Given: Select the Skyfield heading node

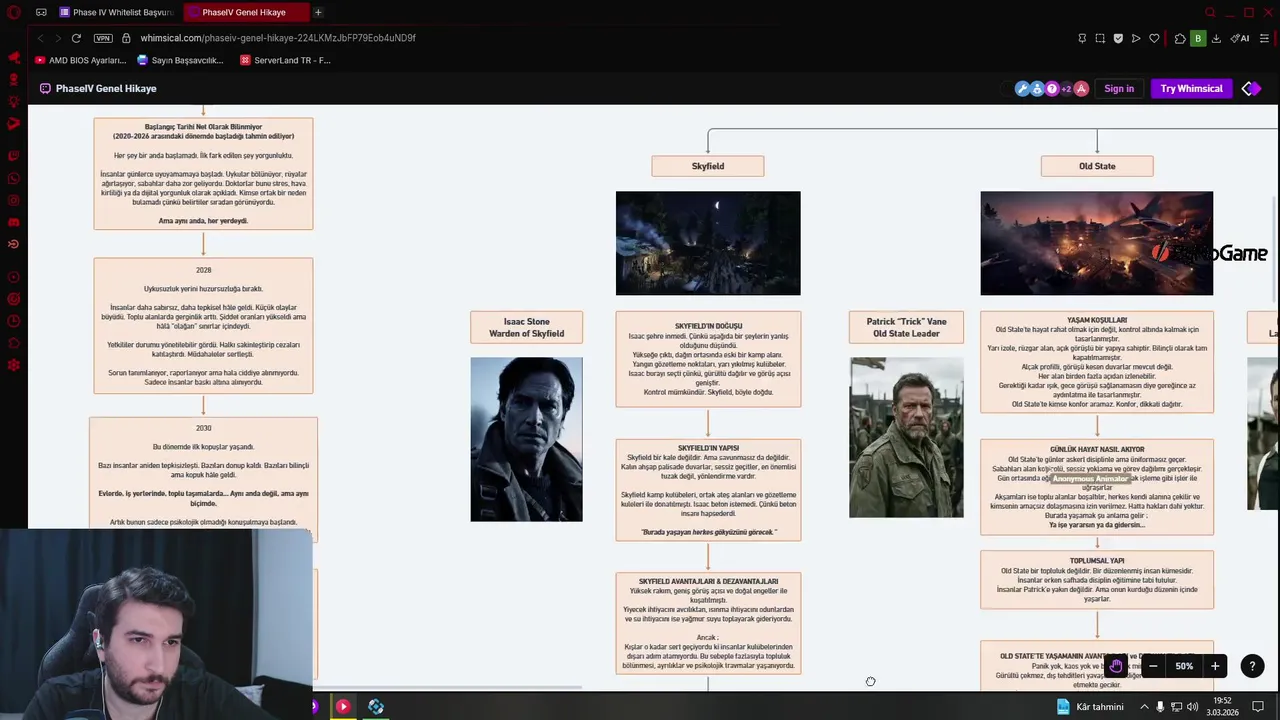Looking at the screenshot, I should pyautogui.click(x=708, y=166).
